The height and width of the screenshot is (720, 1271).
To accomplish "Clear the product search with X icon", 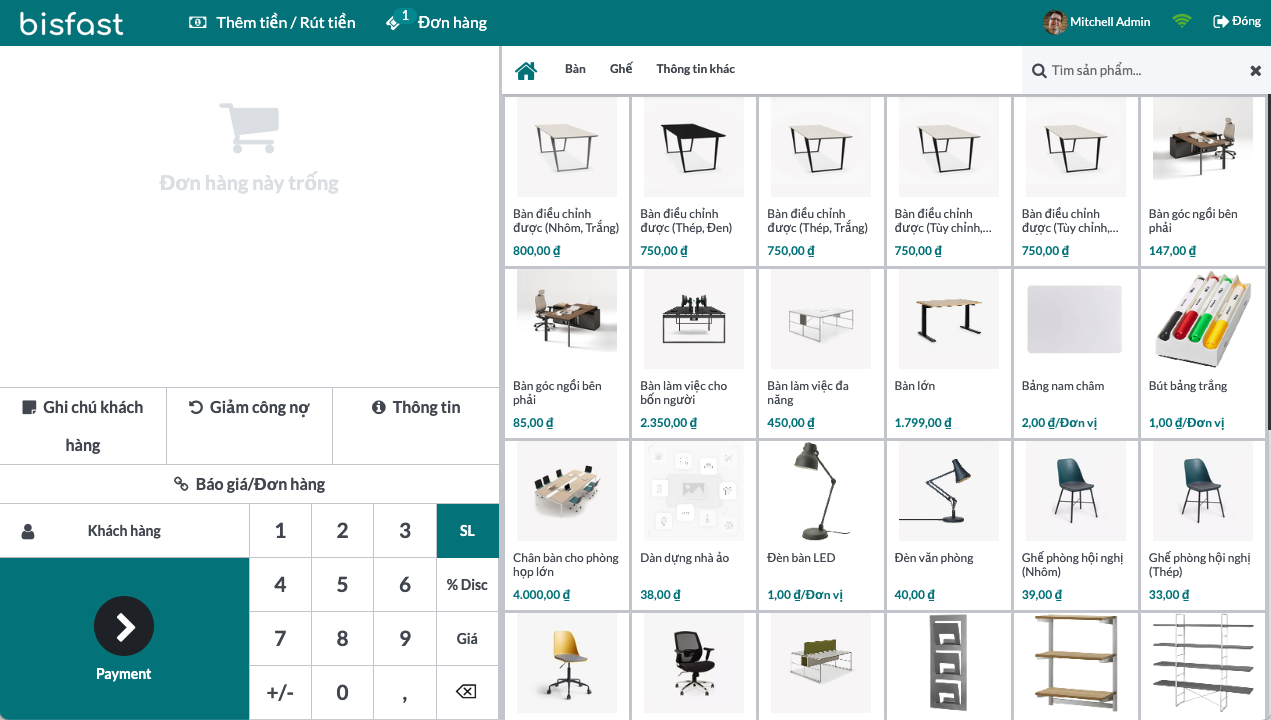I will point(1255,71).
